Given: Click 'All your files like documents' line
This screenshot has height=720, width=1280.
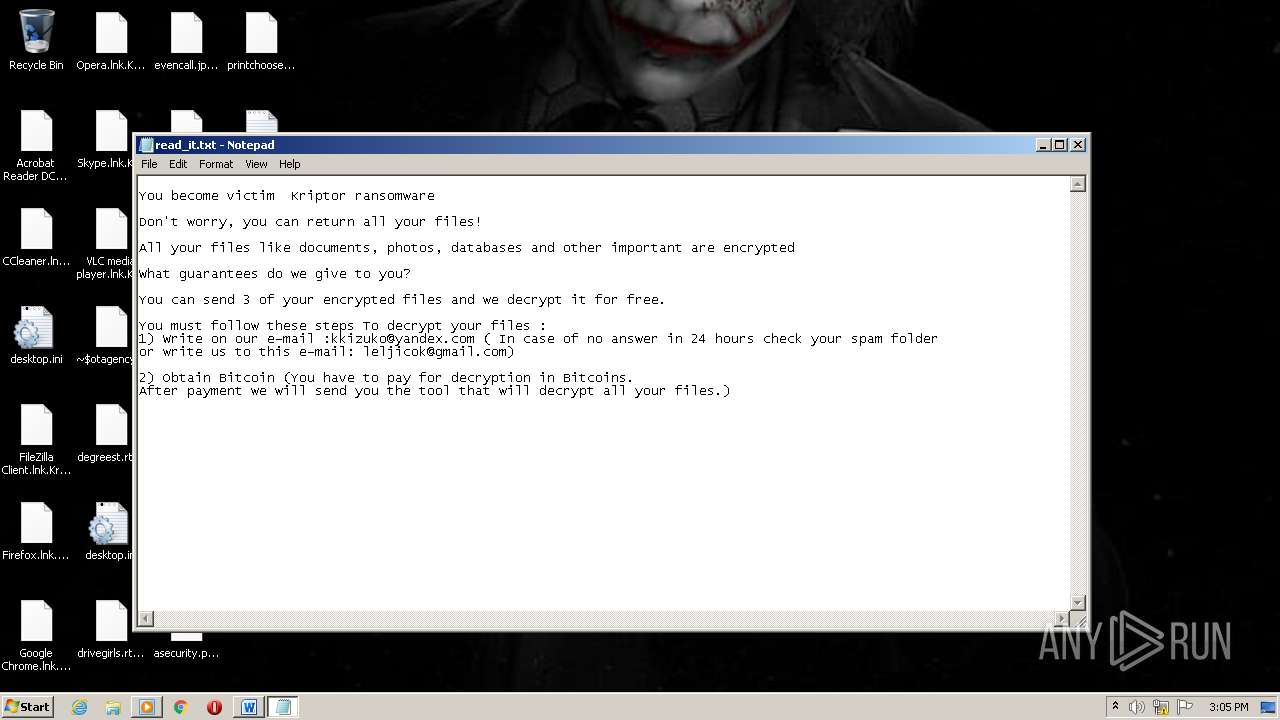Looking at the screenshot, I should click(466, 248).
